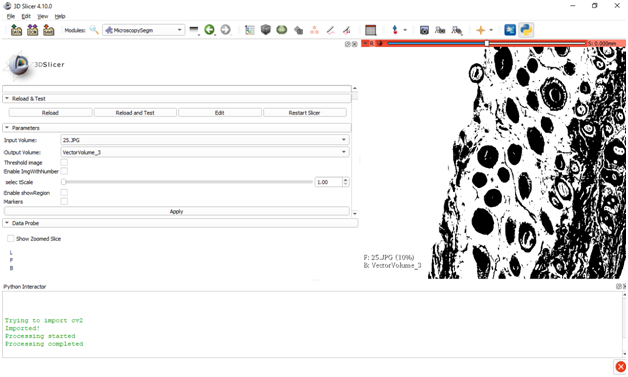This screenshot has height=377, width=628.
Task: Open the Output Volume VectorVolume_3 dropdown
Action: [x=205, y=152]
